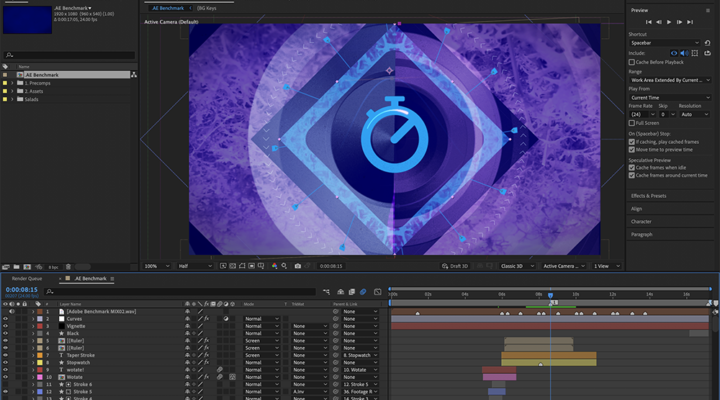Viewport: 720px width, 400px height.
Task: Toggle include video eye icon in Preview
Action: [674, 53]
